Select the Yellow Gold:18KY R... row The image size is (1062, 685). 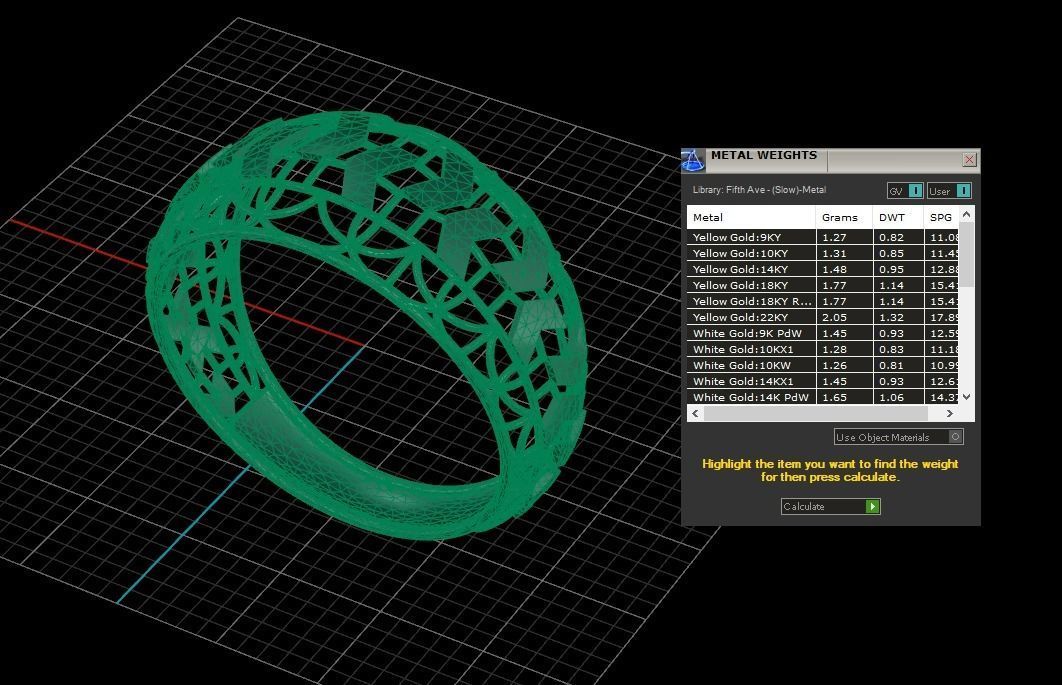coord(823,302)
